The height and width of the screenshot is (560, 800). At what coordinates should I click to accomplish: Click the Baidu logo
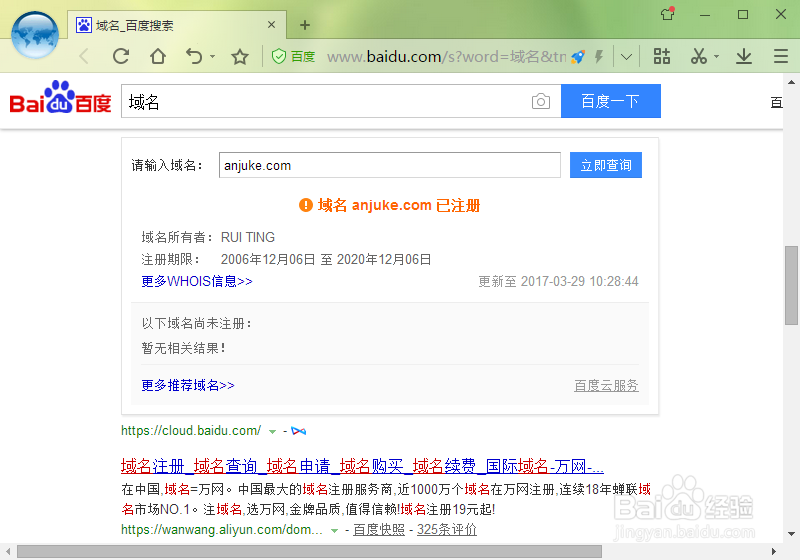pyautogui.click(x=60, y=97)
